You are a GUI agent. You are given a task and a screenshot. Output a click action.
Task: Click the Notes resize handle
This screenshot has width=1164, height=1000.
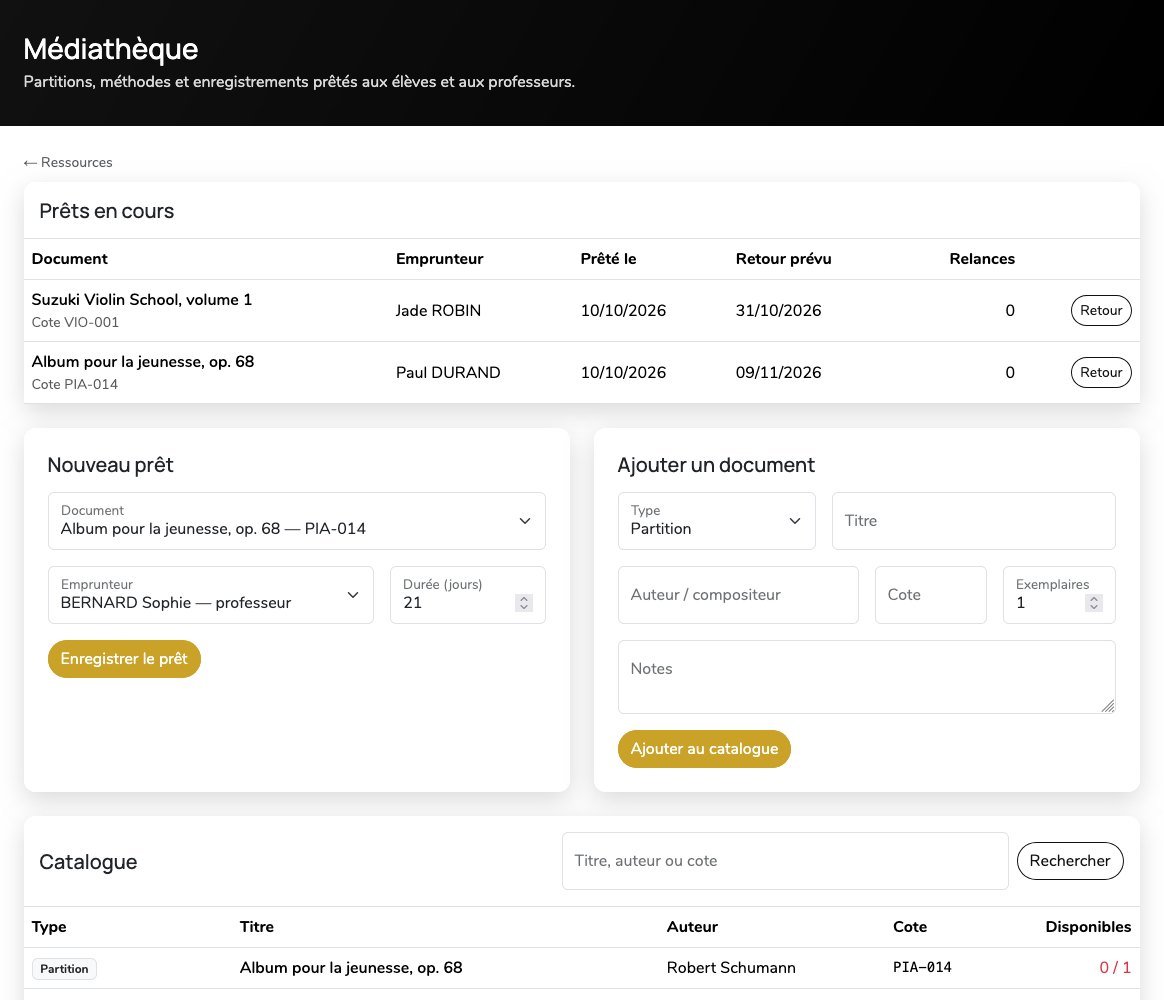pyautogui.click(x=1108, y=706)
